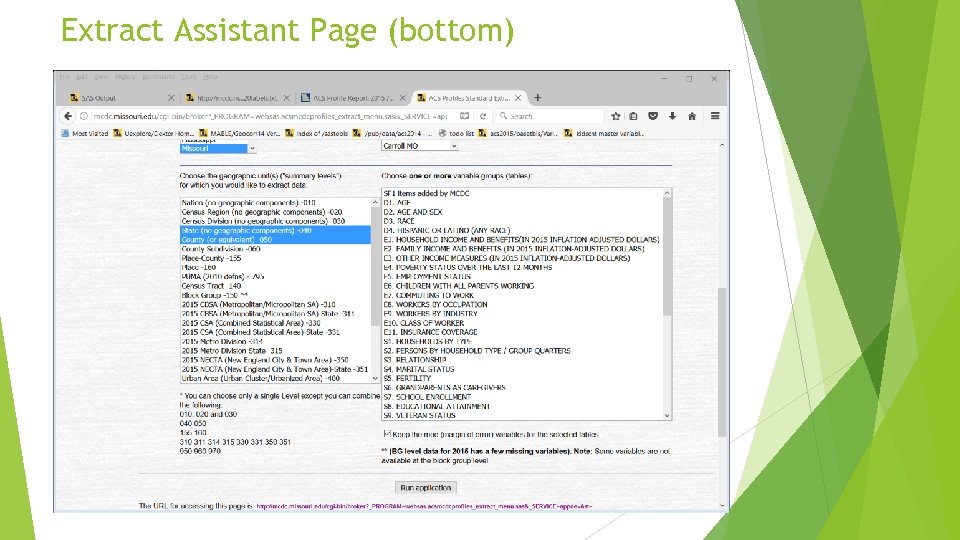Open the Missouri state dropdown
Screen dimensions: 960x540
coord(218,148)
